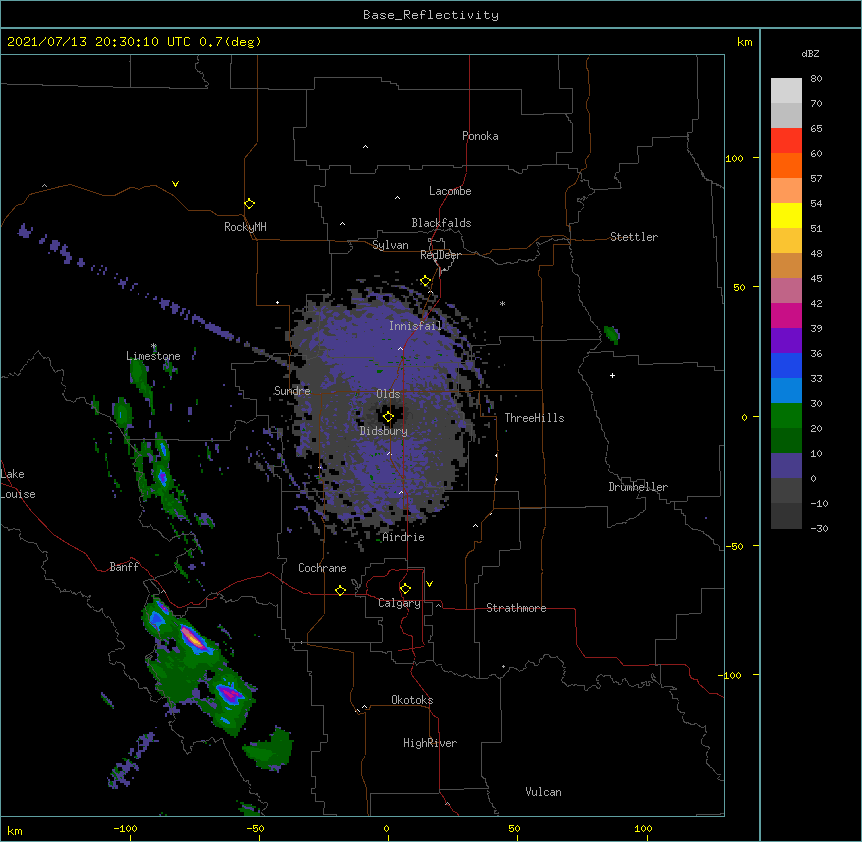Click the white plus marker west of Drumheller
862x842 pixels.
(612, 375)
